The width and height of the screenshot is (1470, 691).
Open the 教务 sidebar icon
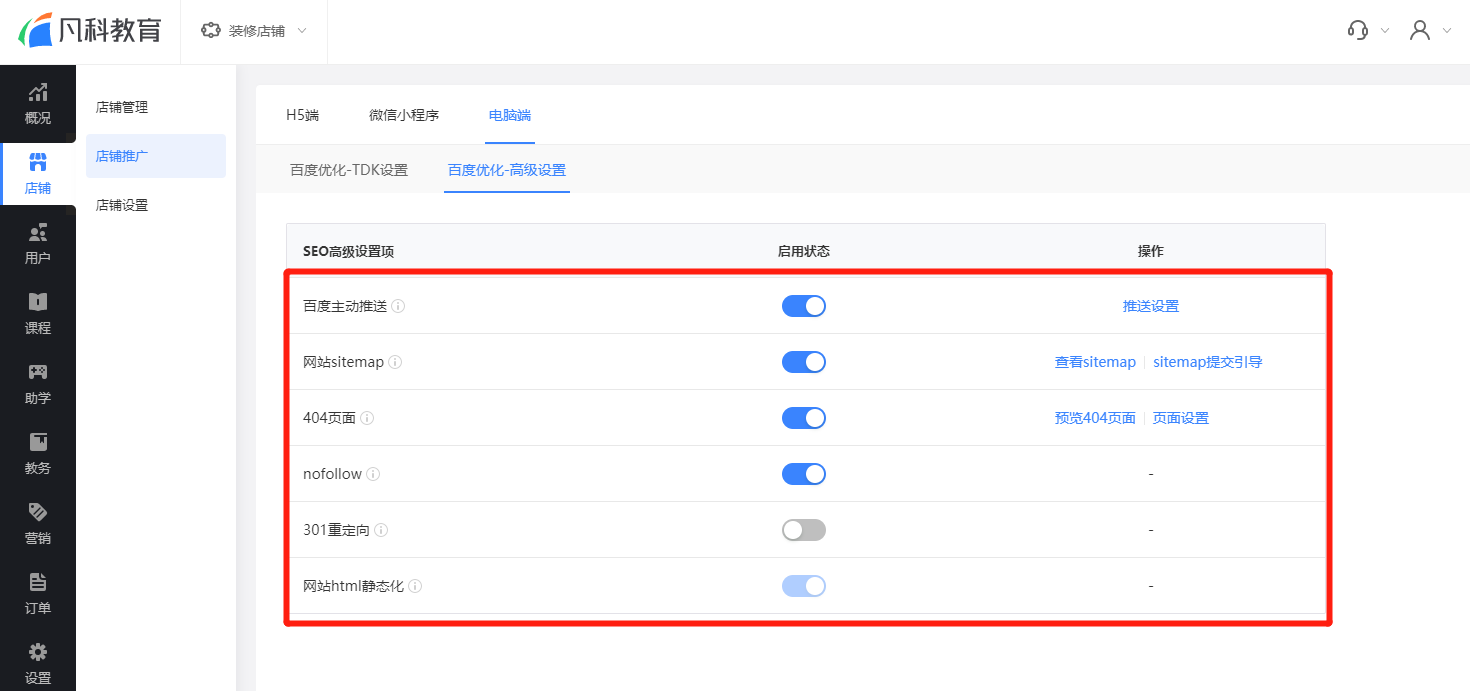click(38, 442)
